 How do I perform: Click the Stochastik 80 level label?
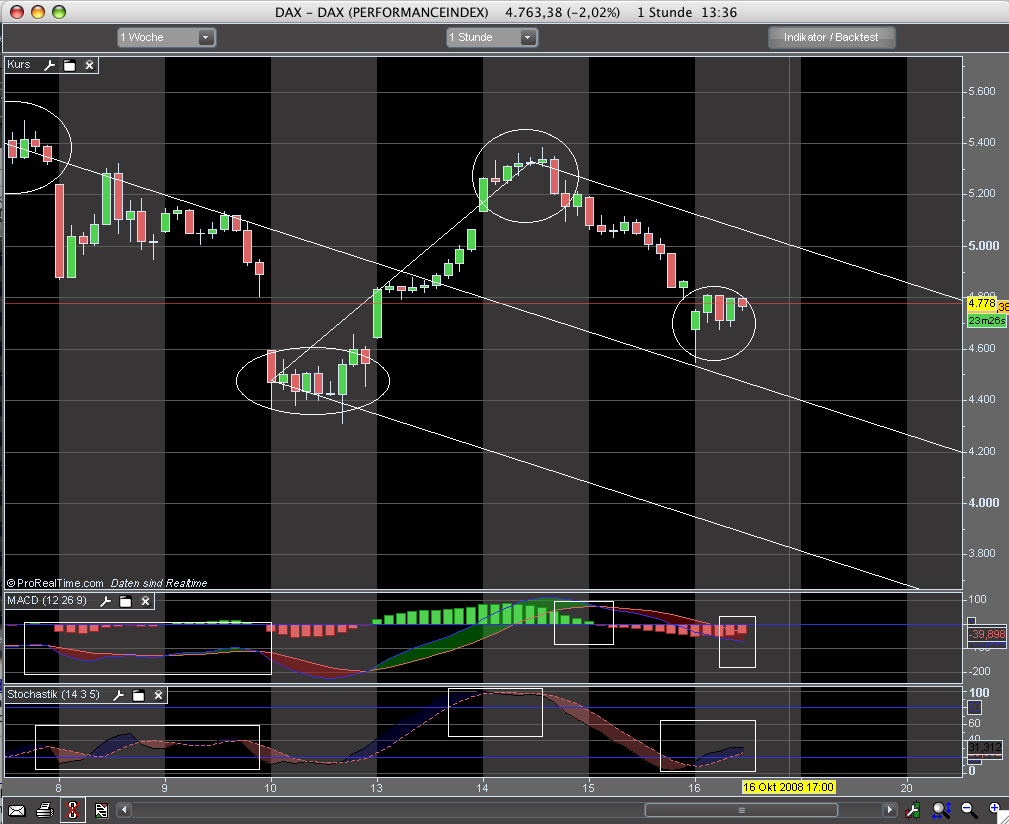pyautogui.click(x=974, y=708)
